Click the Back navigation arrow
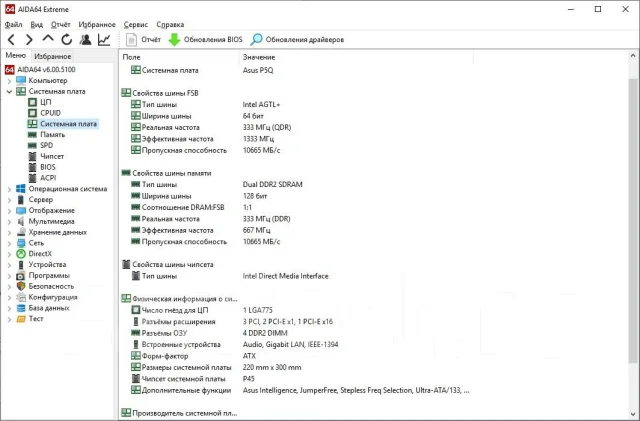Viewport: 640px width, 421px height. (11, 40)
